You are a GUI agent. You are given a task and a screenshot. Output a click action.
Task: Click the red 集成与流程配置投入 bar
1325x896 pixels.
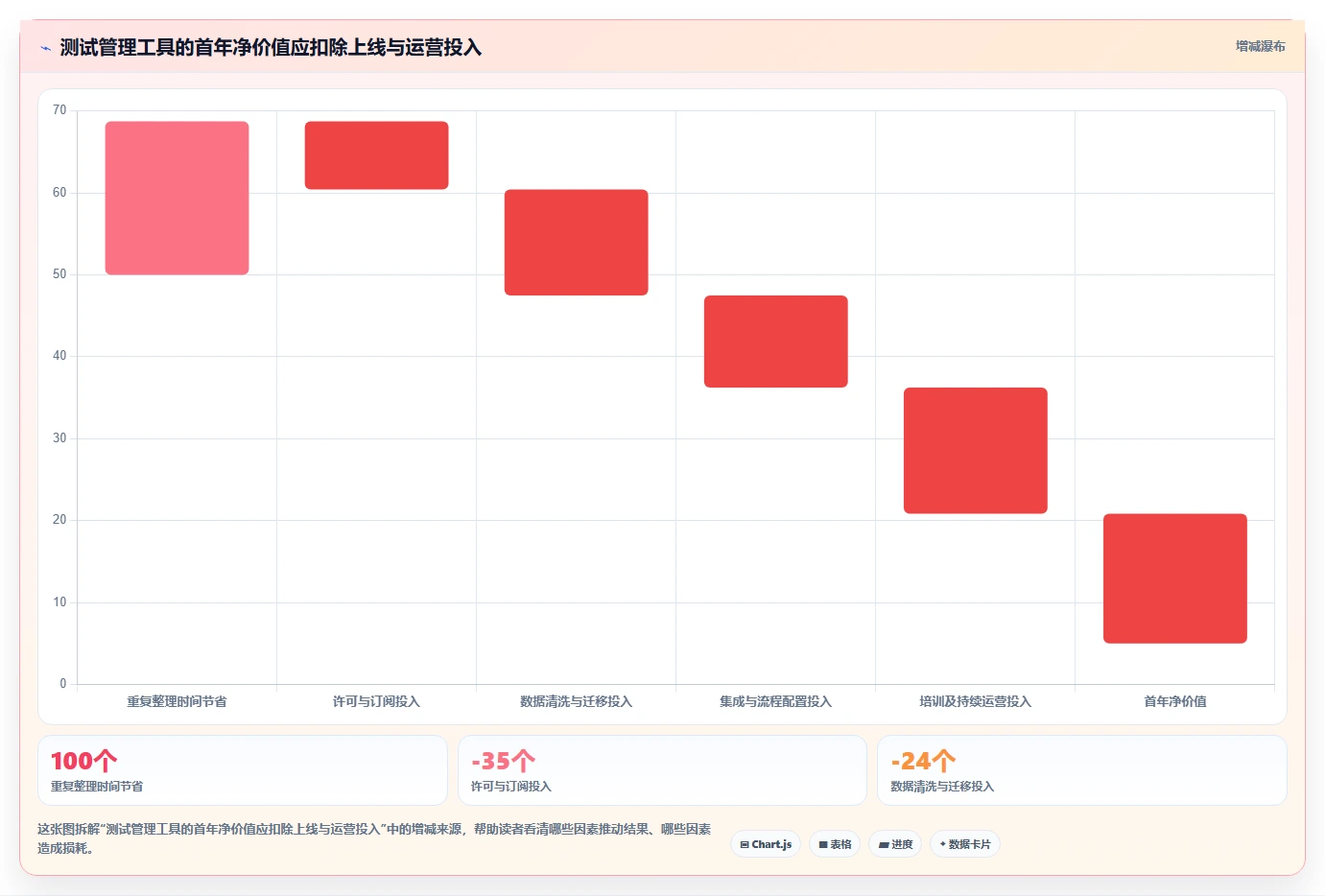pyautogui.click(x=775, y=342)
